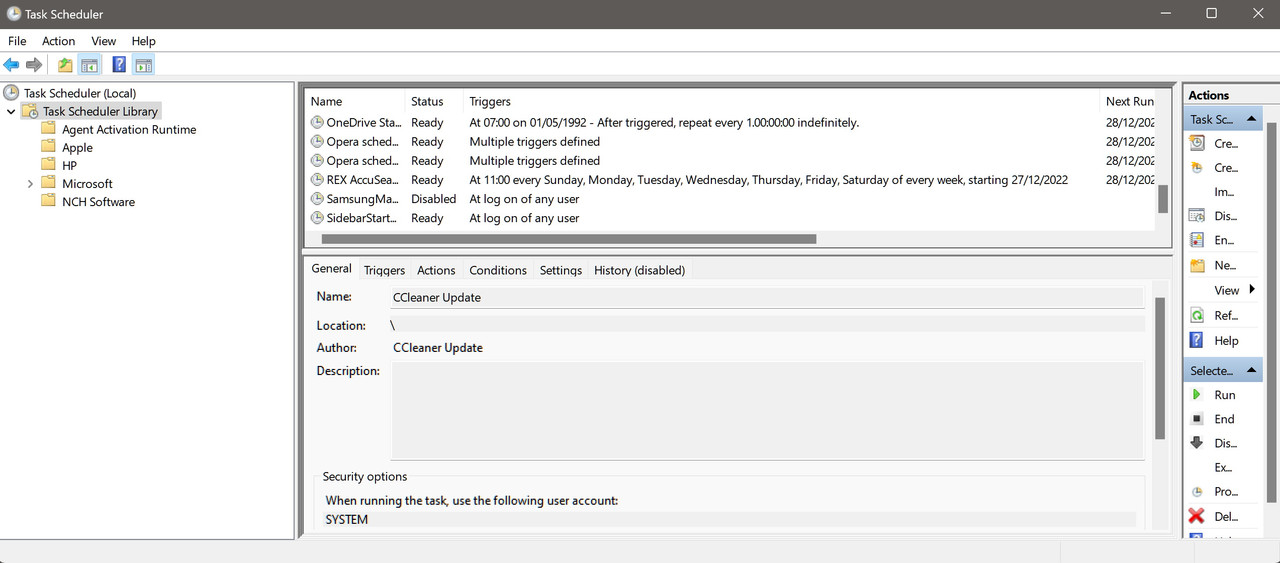Click the Properties clock icon in Actions
Screen dimensions: 1280x563
click(x=1197, y=492)
